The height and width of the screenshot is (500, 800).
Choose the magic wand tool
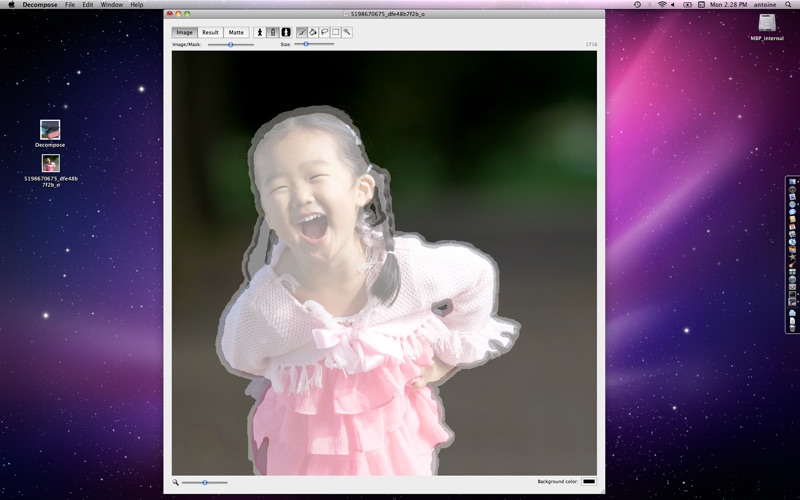tap(347, 32)
